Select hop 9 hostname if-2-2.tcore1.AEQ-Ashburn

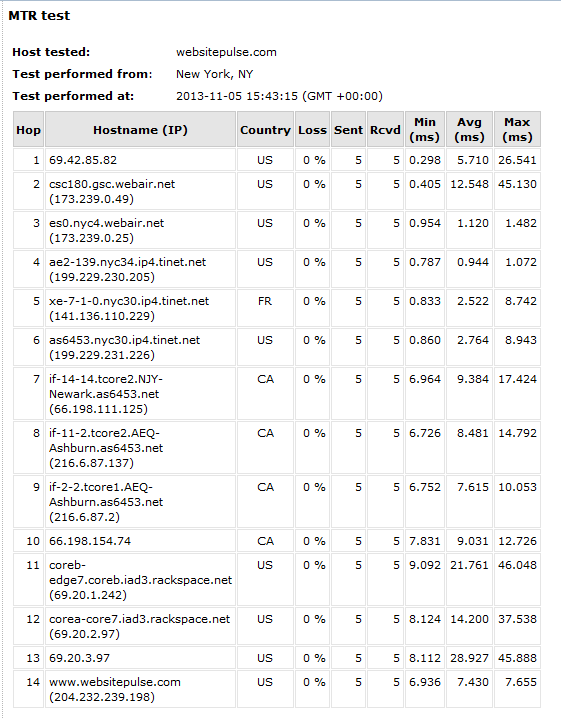106,495
